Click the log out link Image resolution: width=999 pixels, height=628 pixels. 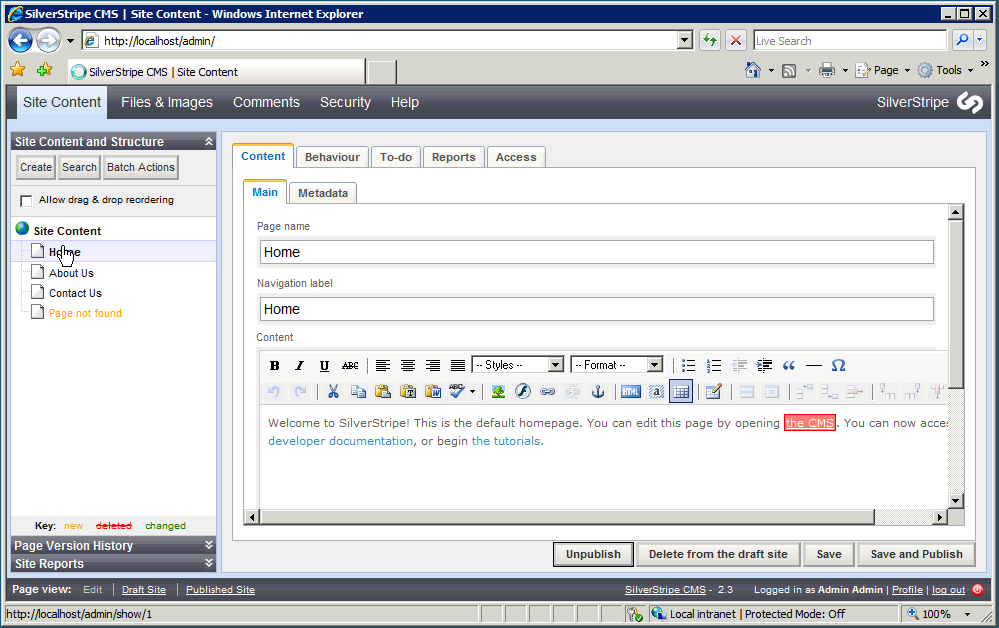[x=949, y=590]
